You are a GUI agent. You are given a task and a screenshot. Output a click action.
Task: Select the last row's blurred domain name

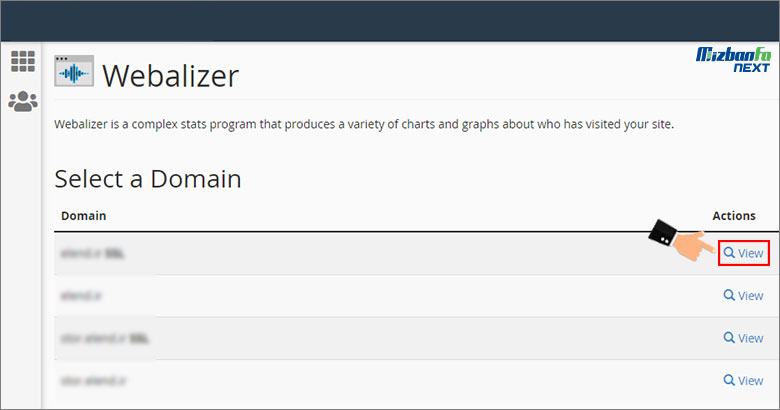pos(94,381)
